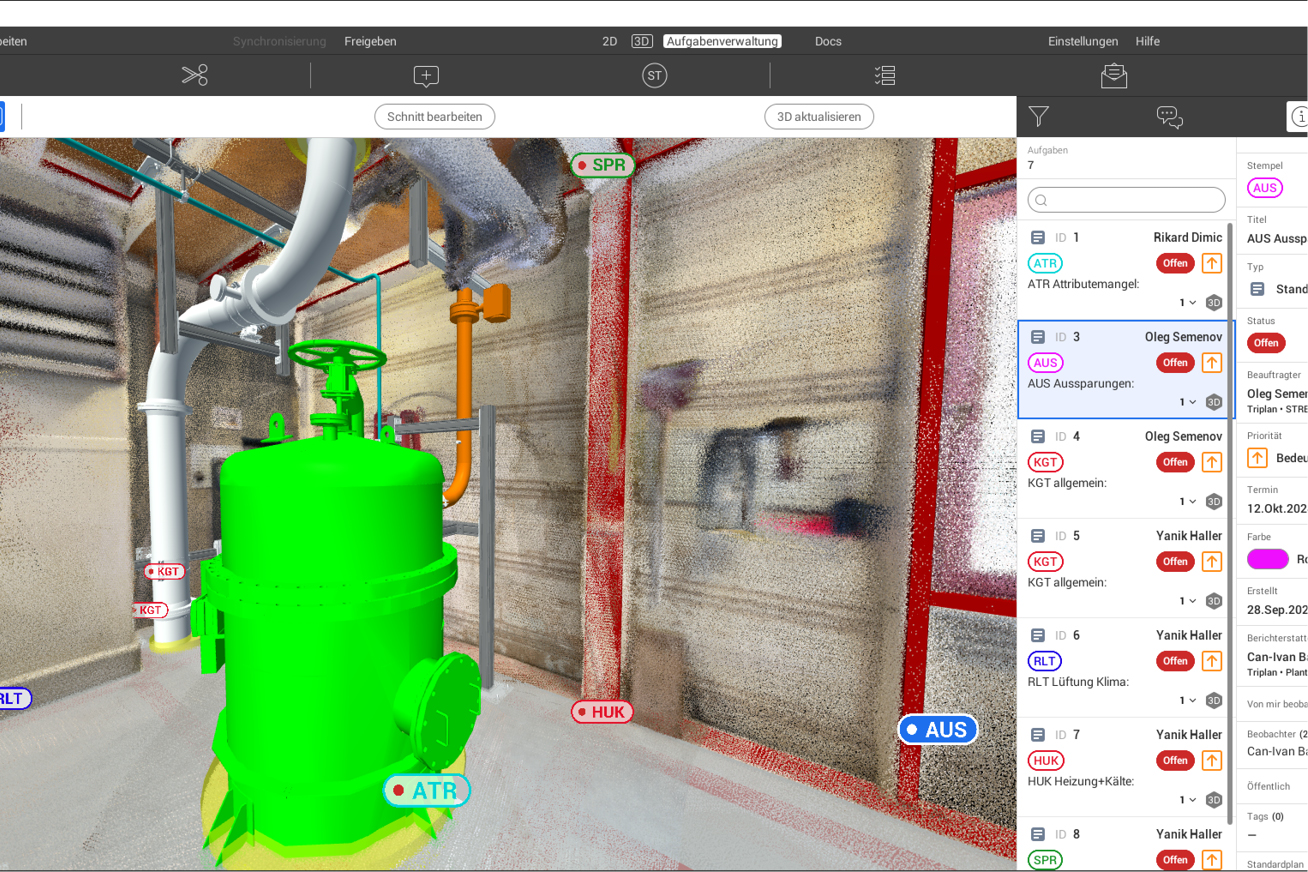Select the ATR marker near the green tank
1308x872 pixels.
pos(426,791)
